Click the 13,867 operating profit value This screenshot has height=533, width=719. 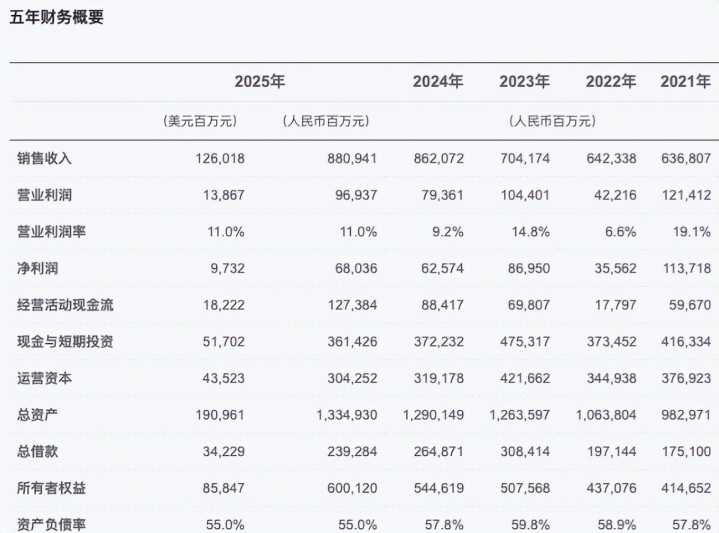[x=224, y=195]
